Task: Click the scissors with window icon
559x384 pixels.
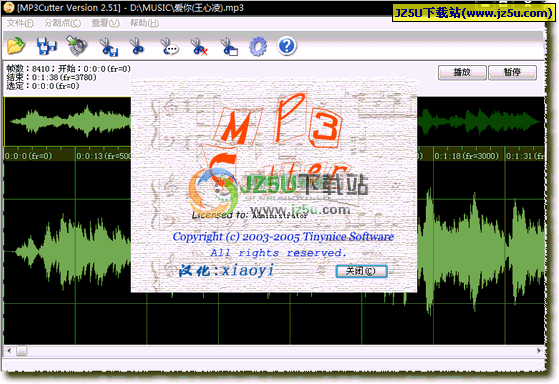Action: point(229,47)
